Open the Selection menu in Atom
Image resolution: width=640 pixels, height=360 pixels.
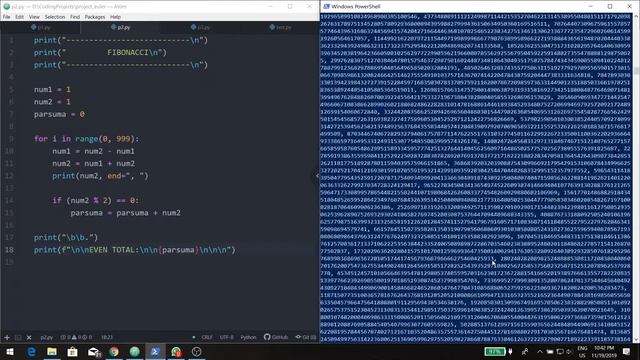pyautogui.click(x=55, y=17)
